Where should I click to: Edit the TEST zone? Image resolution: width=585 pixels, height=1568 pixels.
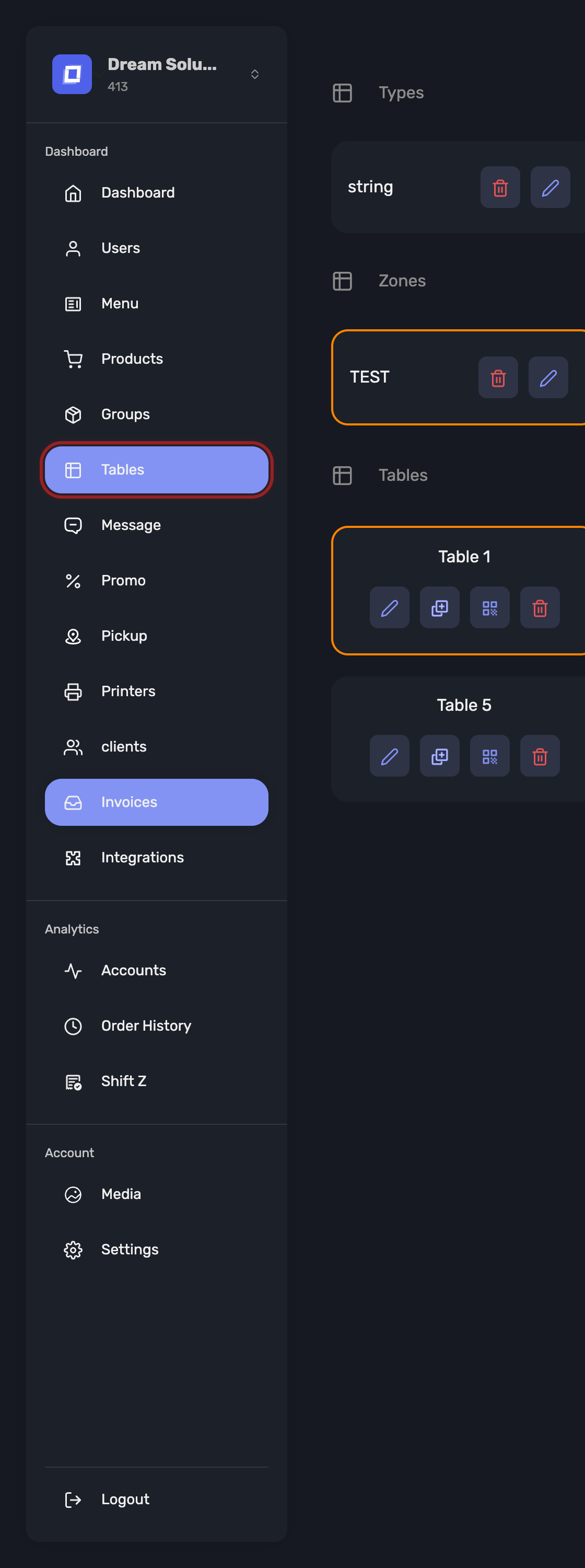548,377
